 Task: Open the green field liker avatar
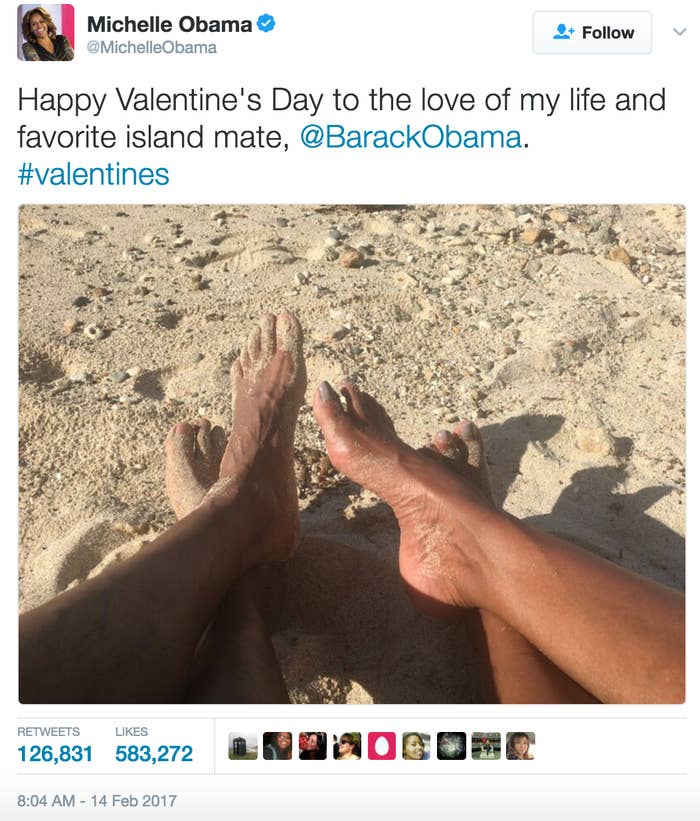486,746
